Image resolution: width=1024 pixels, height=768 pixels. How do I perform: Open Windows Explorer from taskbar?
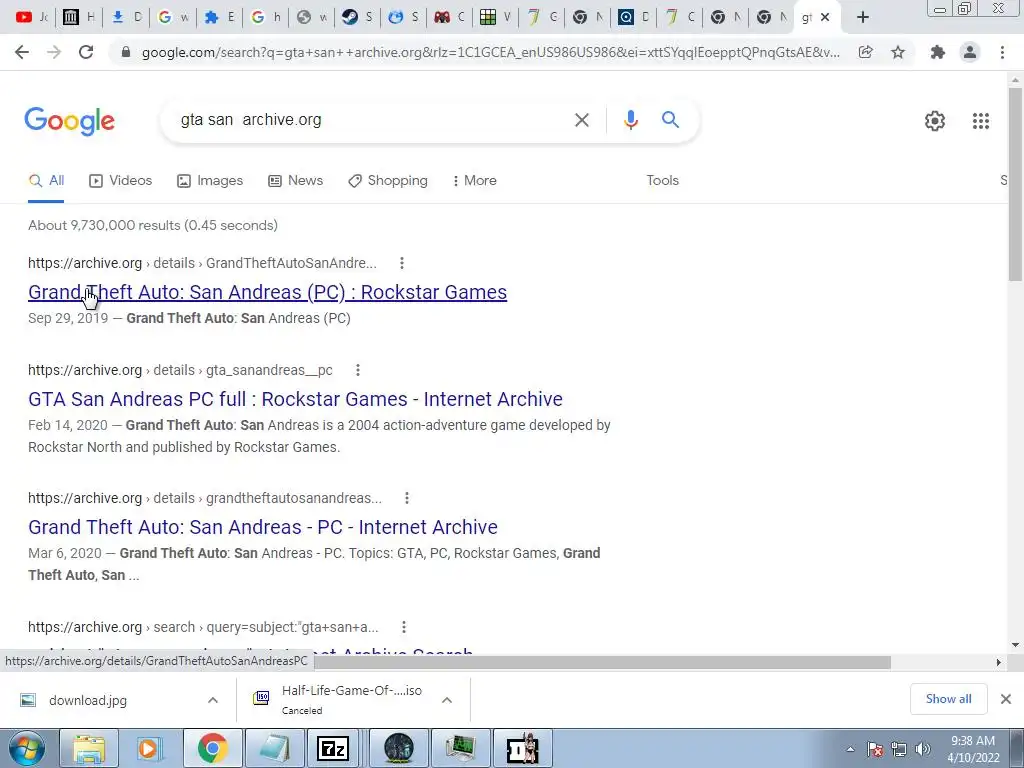click(89, 748)
